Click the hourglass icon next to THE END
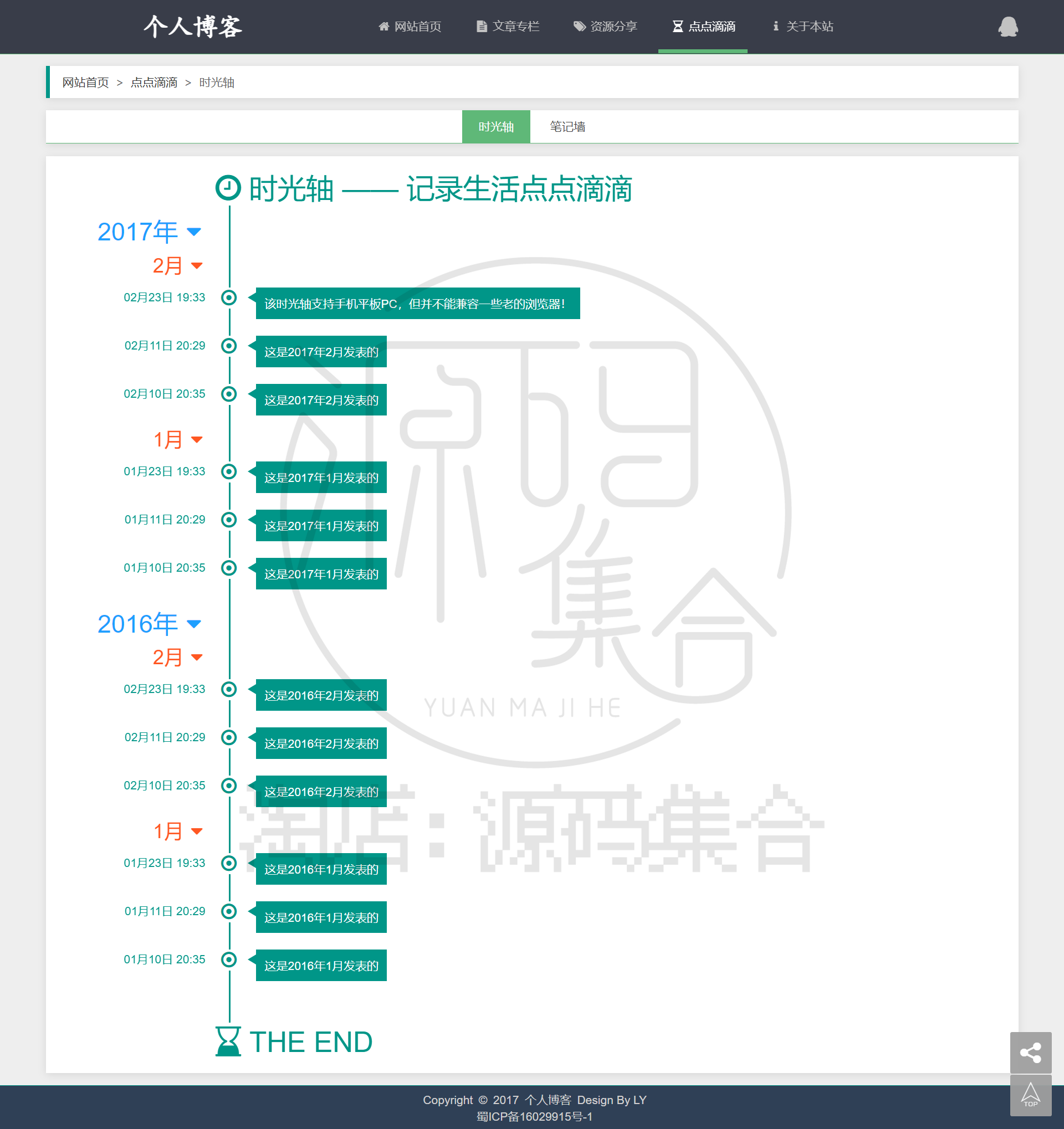 coord(228,1041)
